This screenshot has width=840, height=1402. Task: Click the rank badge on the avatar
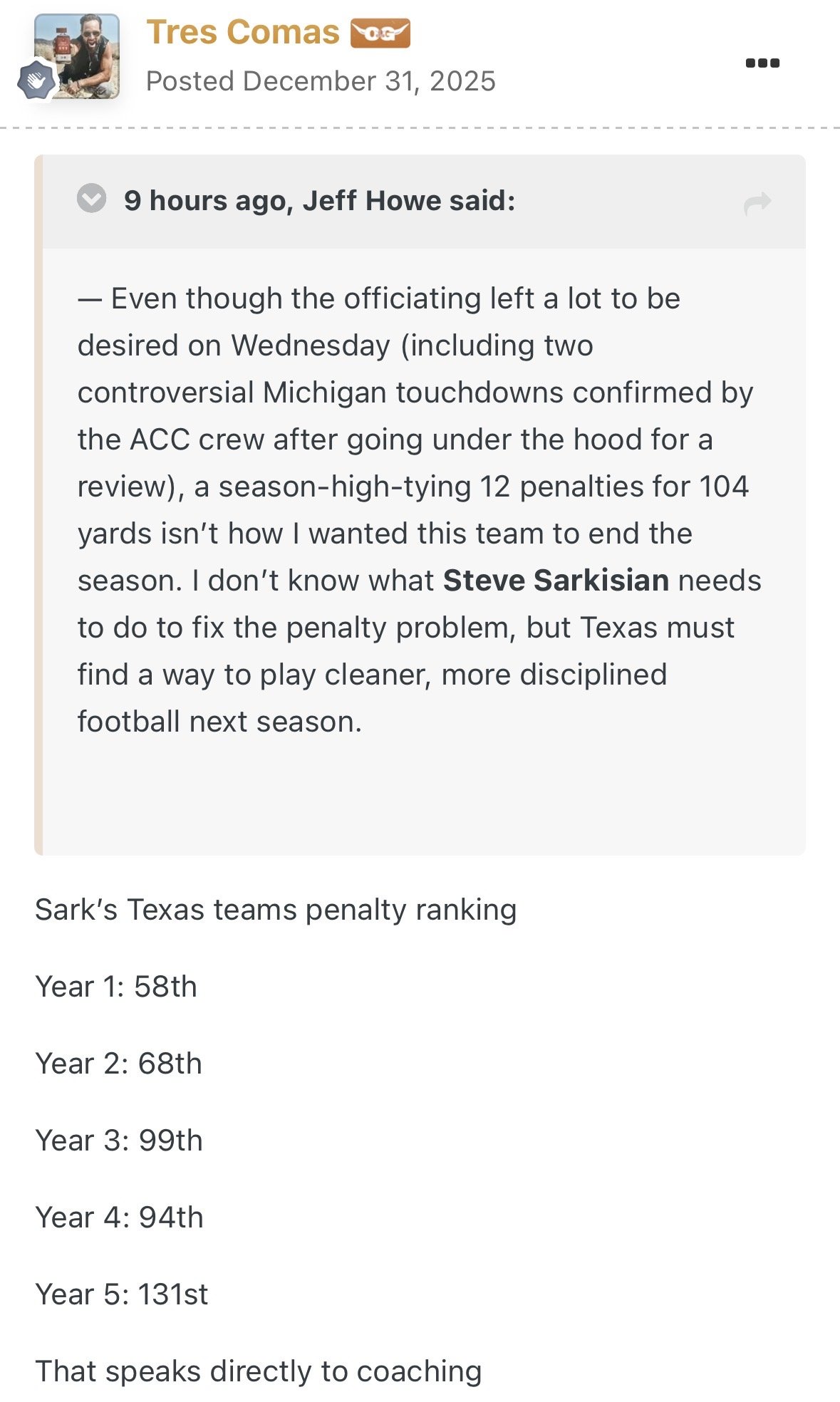[x=36, y=81]
